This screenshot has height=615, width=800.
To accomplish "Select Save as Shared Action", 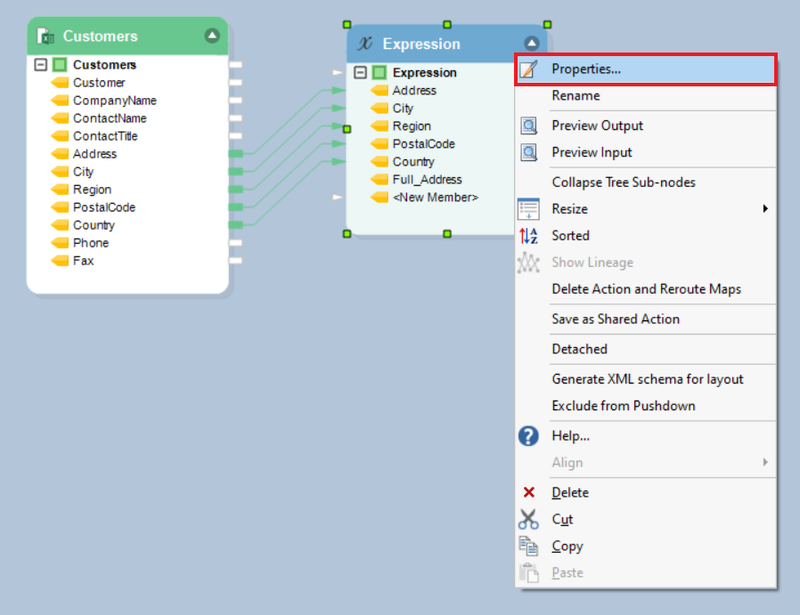I will 615,319.
